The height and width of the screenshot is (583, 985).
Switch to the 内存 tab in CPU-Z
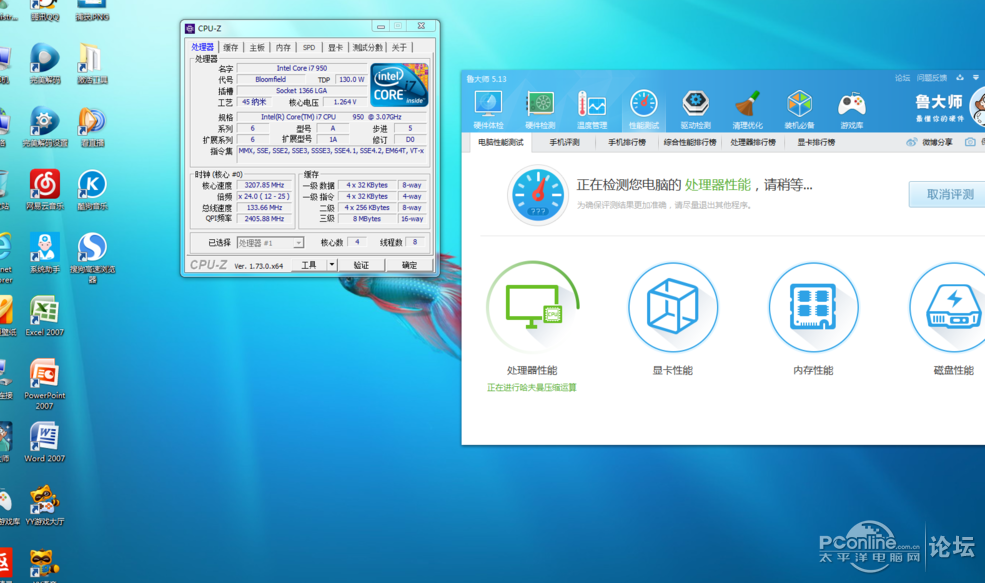click(x=283, y=48)
